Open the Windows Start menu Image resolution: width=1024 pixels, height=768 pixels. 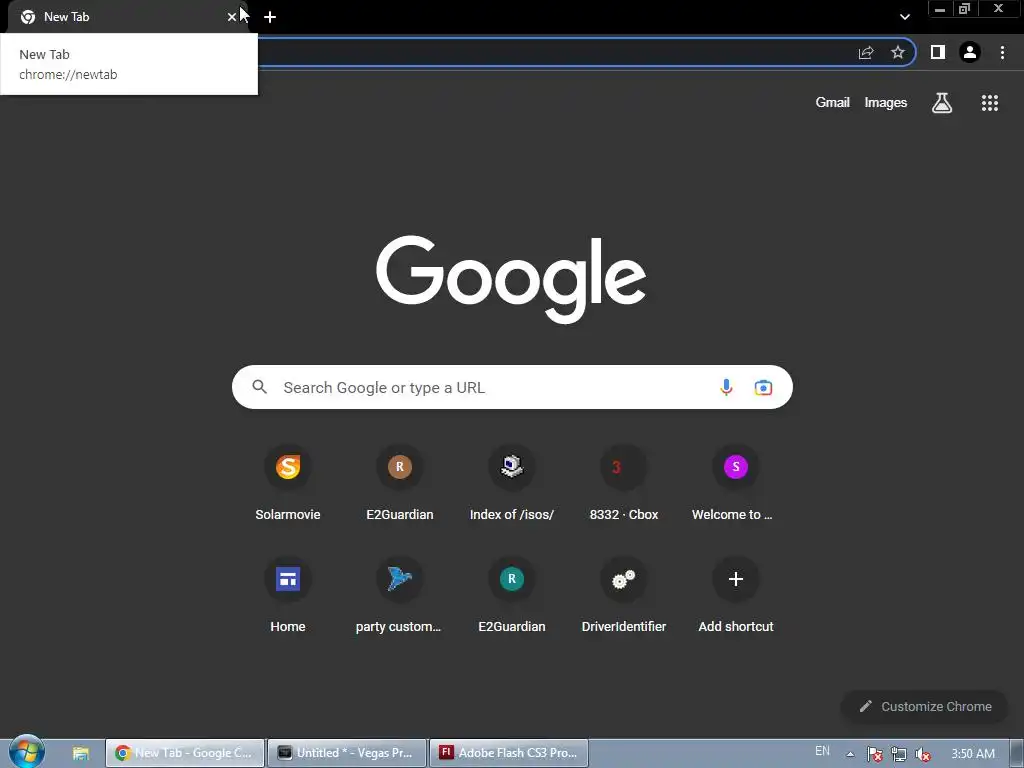point(26,752)
